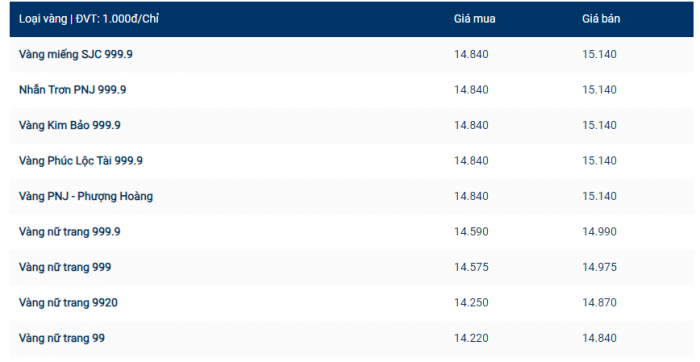Click sell price 14.975 for nữ trang 999

pos(599,267)
